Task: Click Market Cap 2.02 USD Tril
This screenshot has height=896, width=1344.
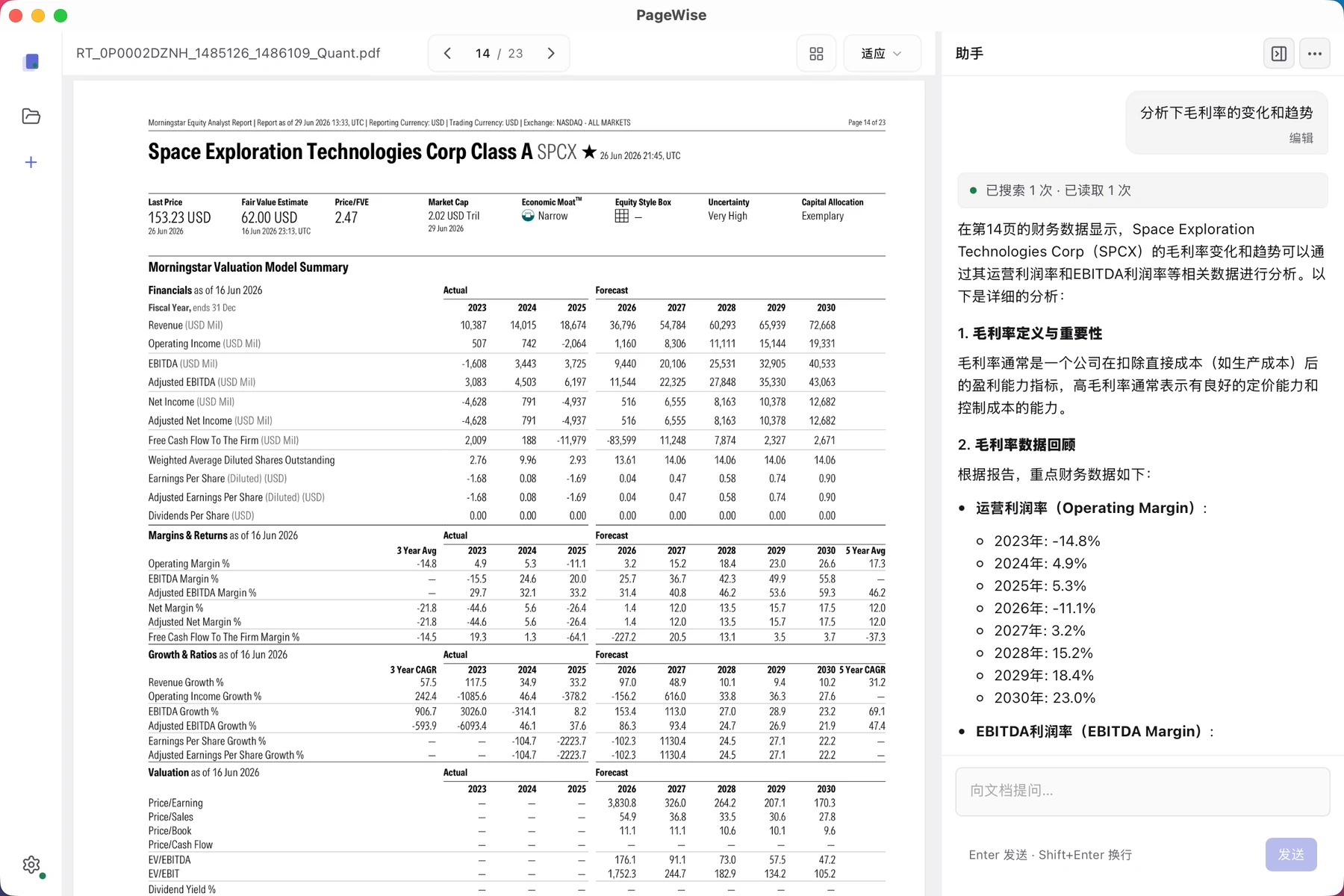Action: pos(454,216)
